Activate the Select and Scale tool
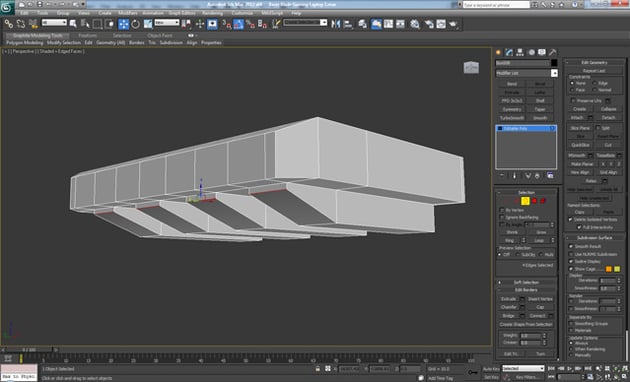This screenshot has height=382, width=630. coord(148,24)
